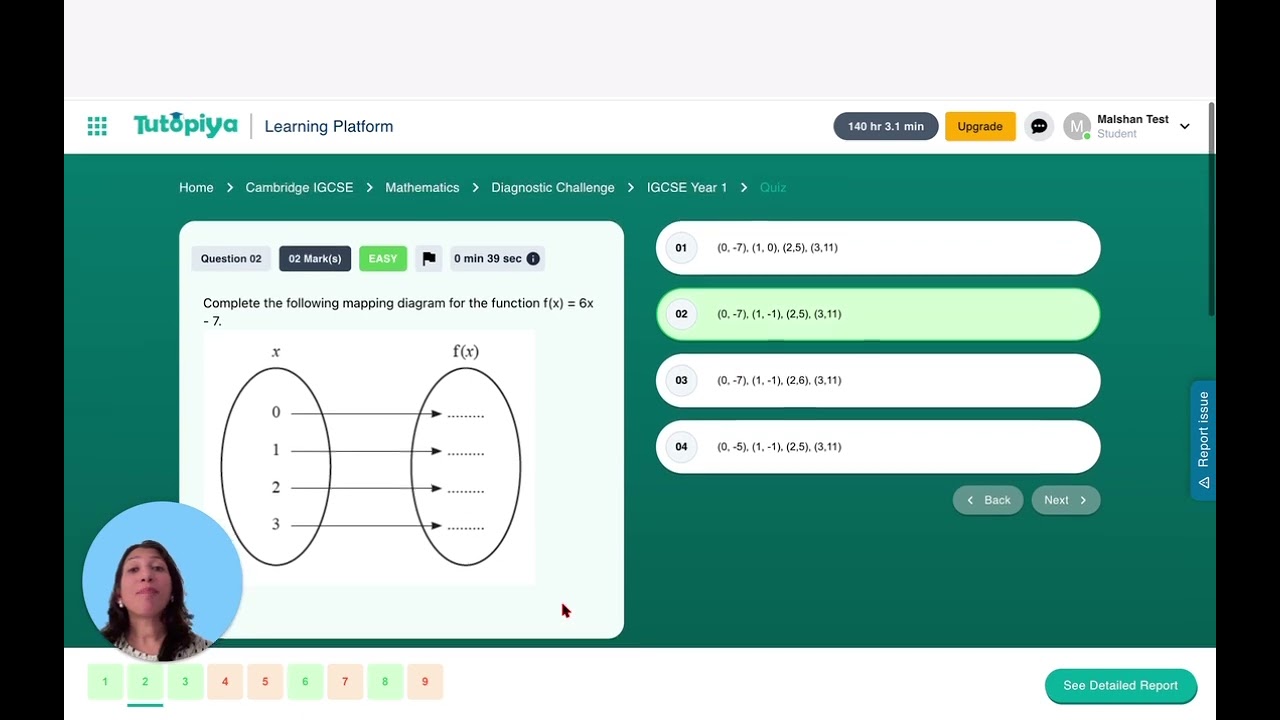Viewport: 1280px width, 720px height.
Task: Click the presenter webcam bubble
Action: [x=162, y=582]
